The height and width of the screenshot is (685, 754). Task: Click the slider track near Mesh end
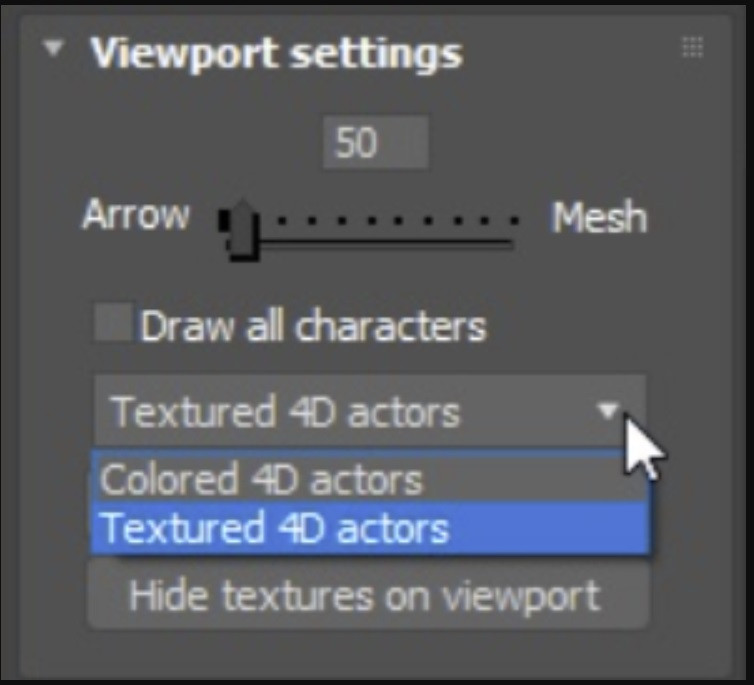tap(500, 243)
